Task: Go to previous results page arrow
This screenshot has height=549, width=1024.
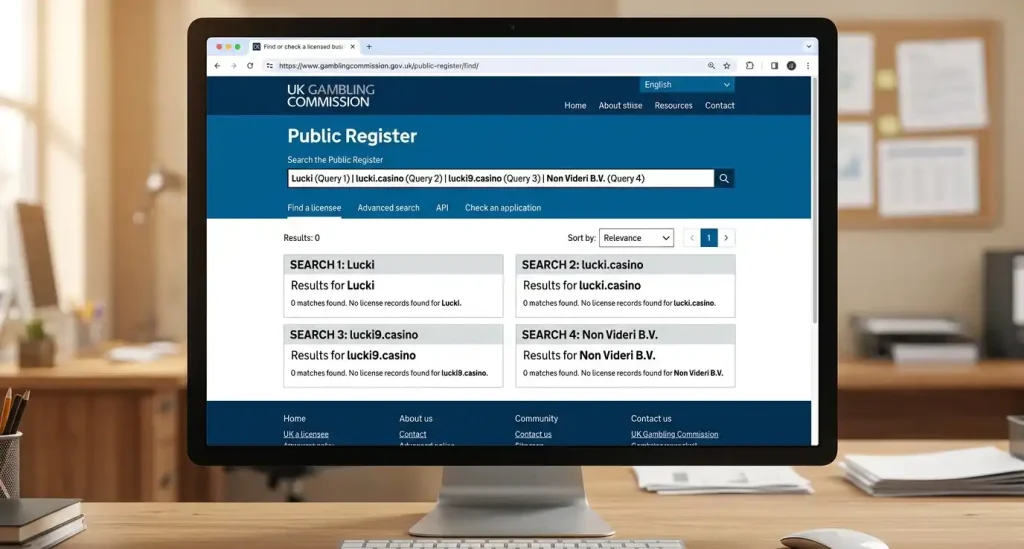Action: [692, 238]
